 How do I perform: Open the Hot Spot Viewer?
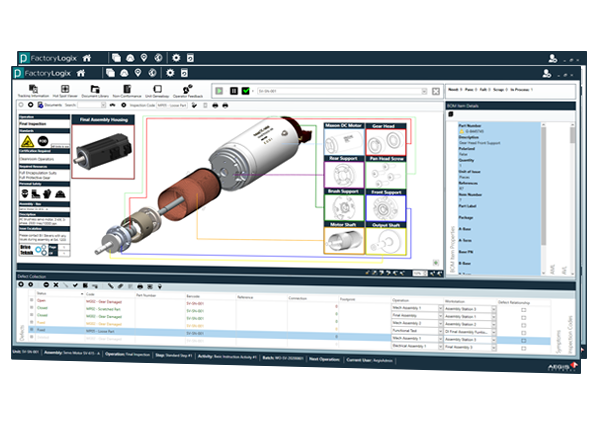click(65, 91)
